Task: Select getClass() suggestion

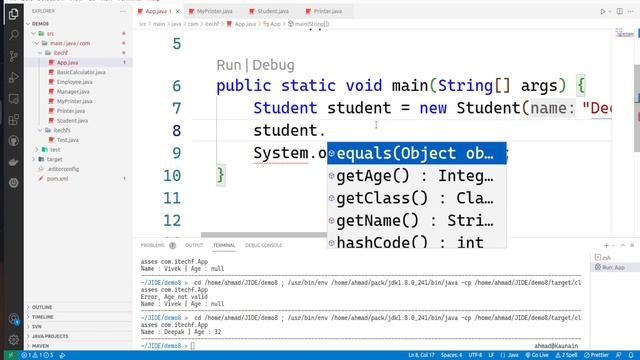Action: tap(417, 198)
